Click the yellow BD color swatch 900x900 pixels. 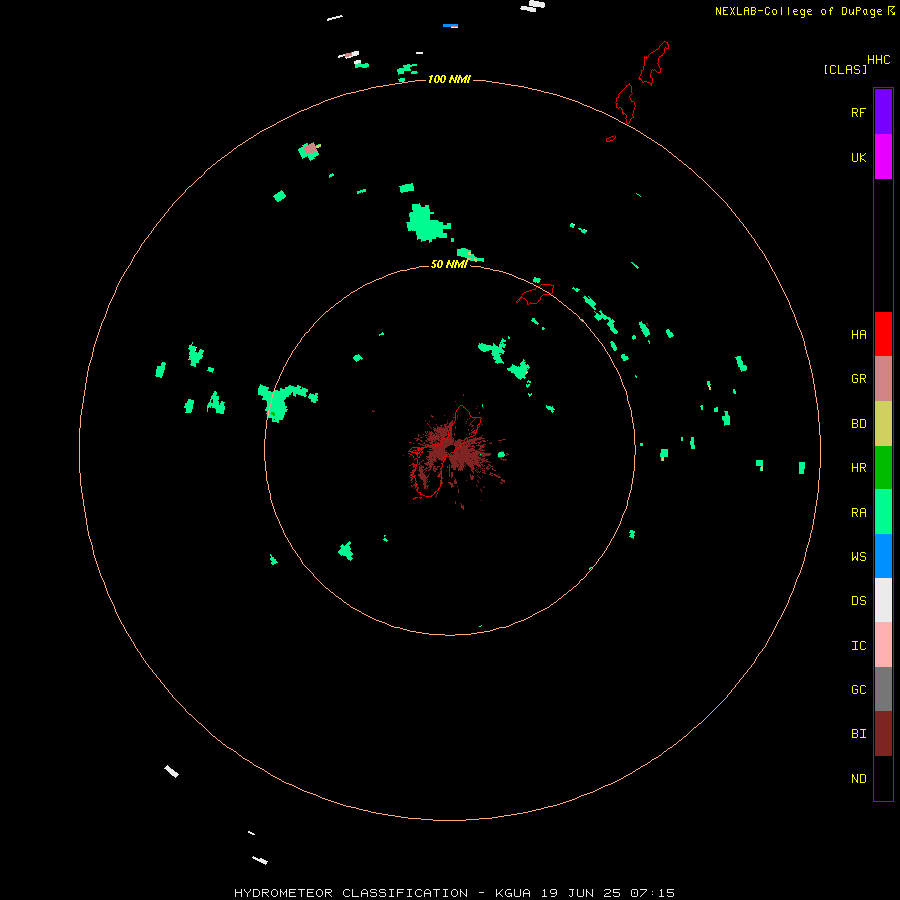[x=883, y=424]
